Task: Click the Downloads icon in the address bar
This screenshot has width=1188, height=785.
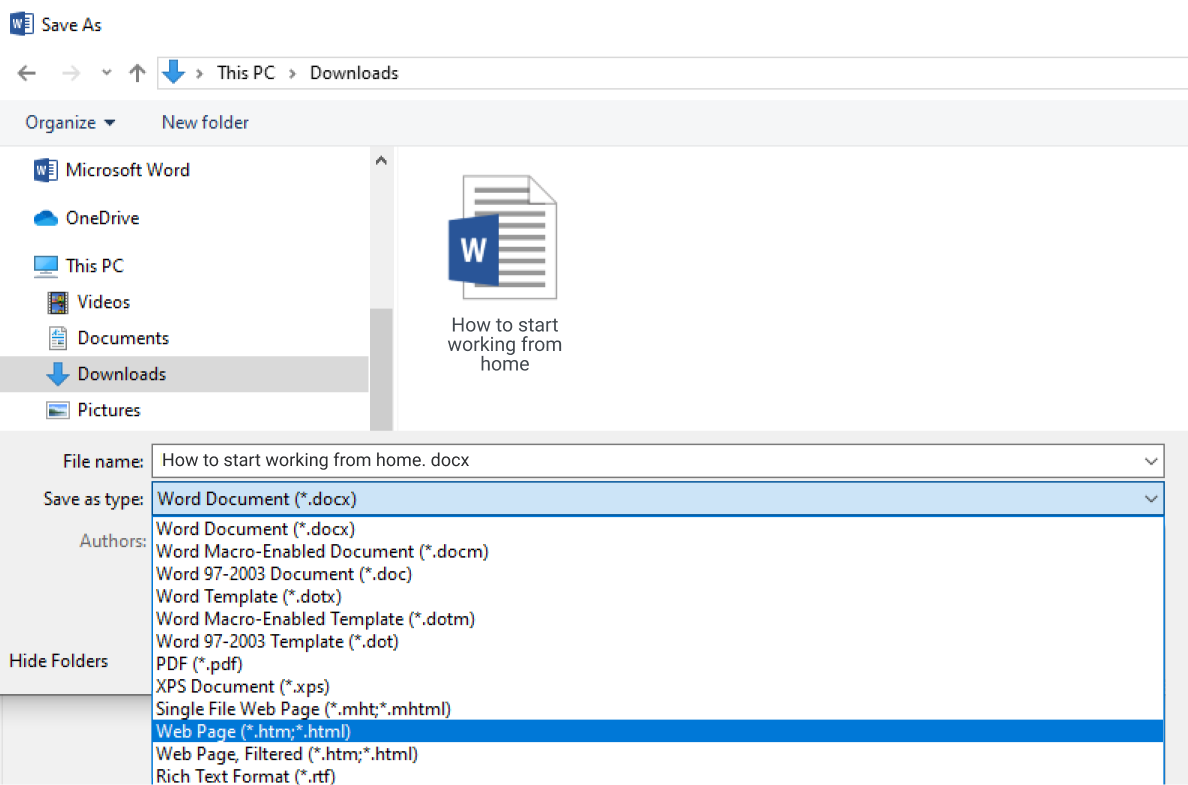Action: tap(179, 72)
